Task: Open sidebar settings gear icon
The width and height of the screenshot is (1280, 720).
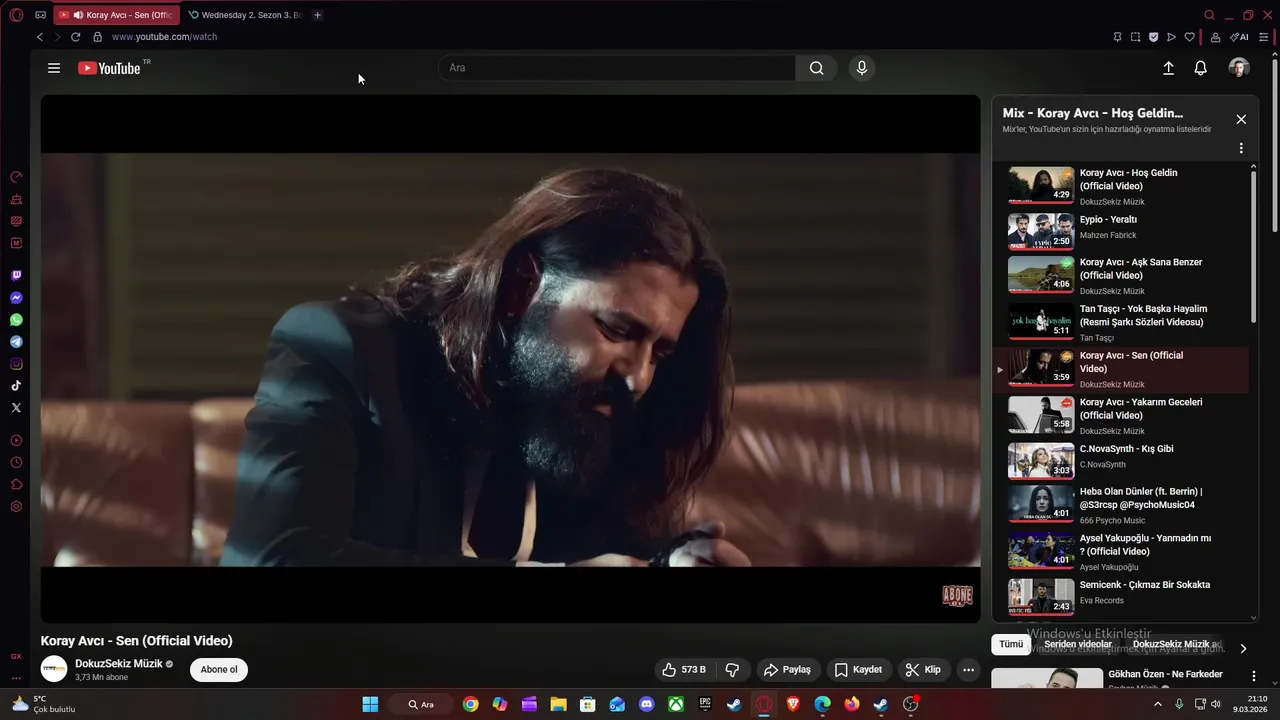Action: 16,507
